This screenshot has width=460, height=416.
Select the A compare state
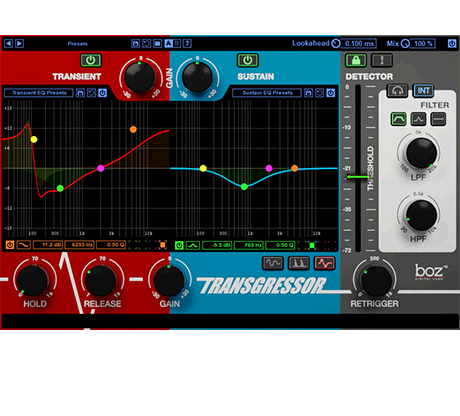168,43
